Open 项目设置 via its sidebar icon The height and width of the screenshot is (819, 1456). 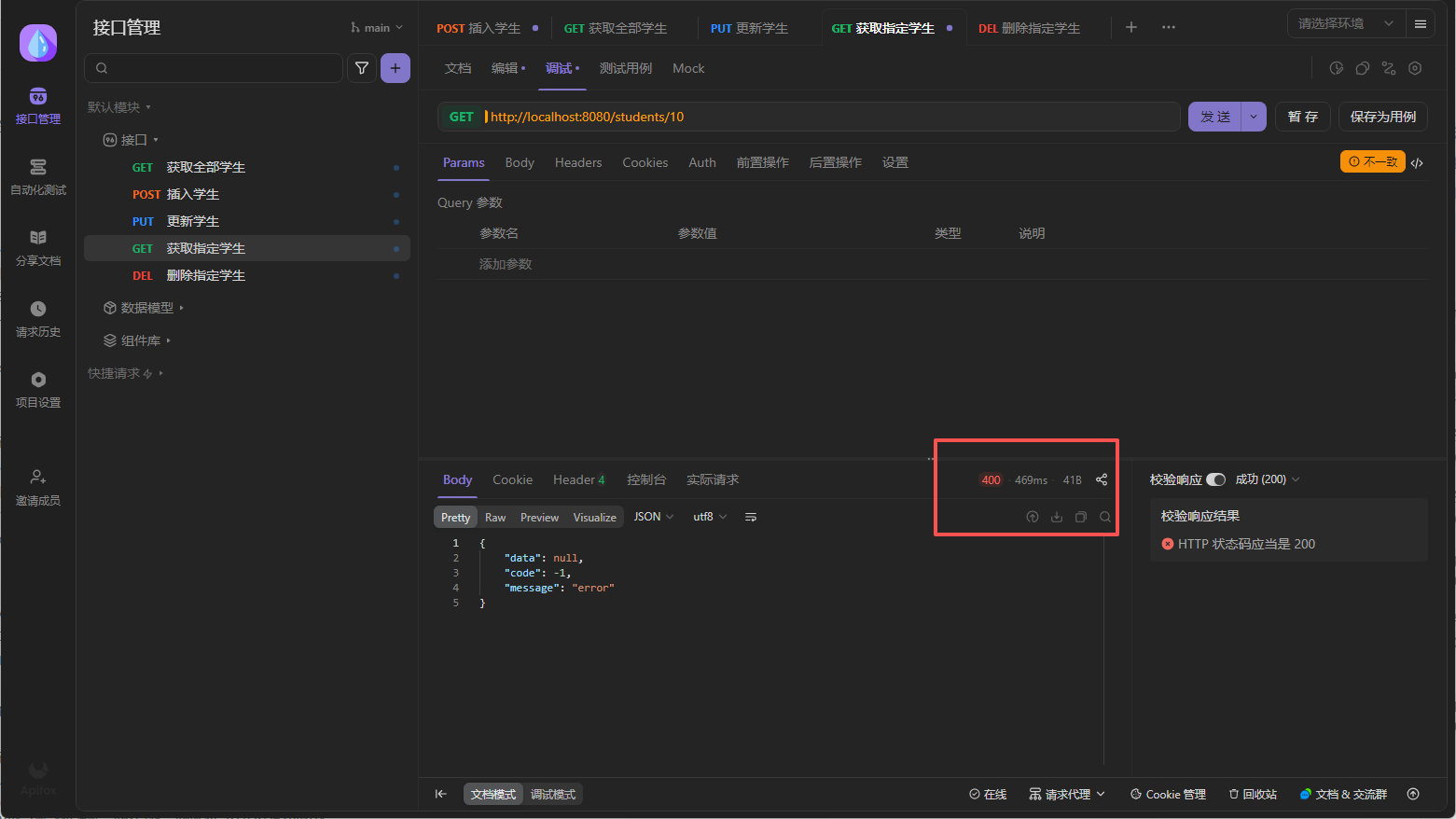37,388
